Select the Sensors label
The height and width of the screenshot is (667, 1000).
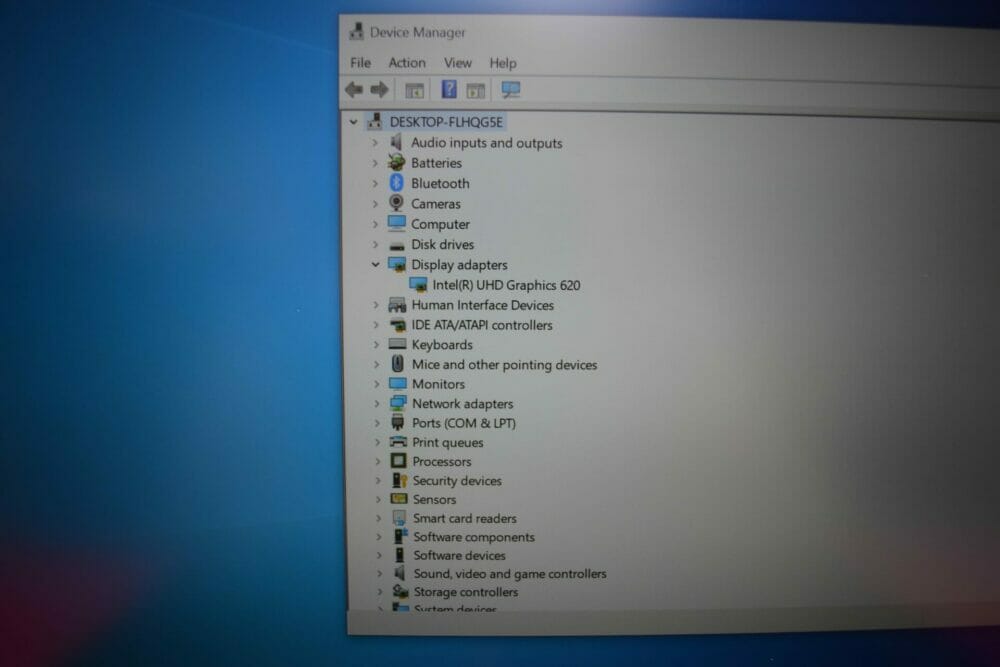434,499
